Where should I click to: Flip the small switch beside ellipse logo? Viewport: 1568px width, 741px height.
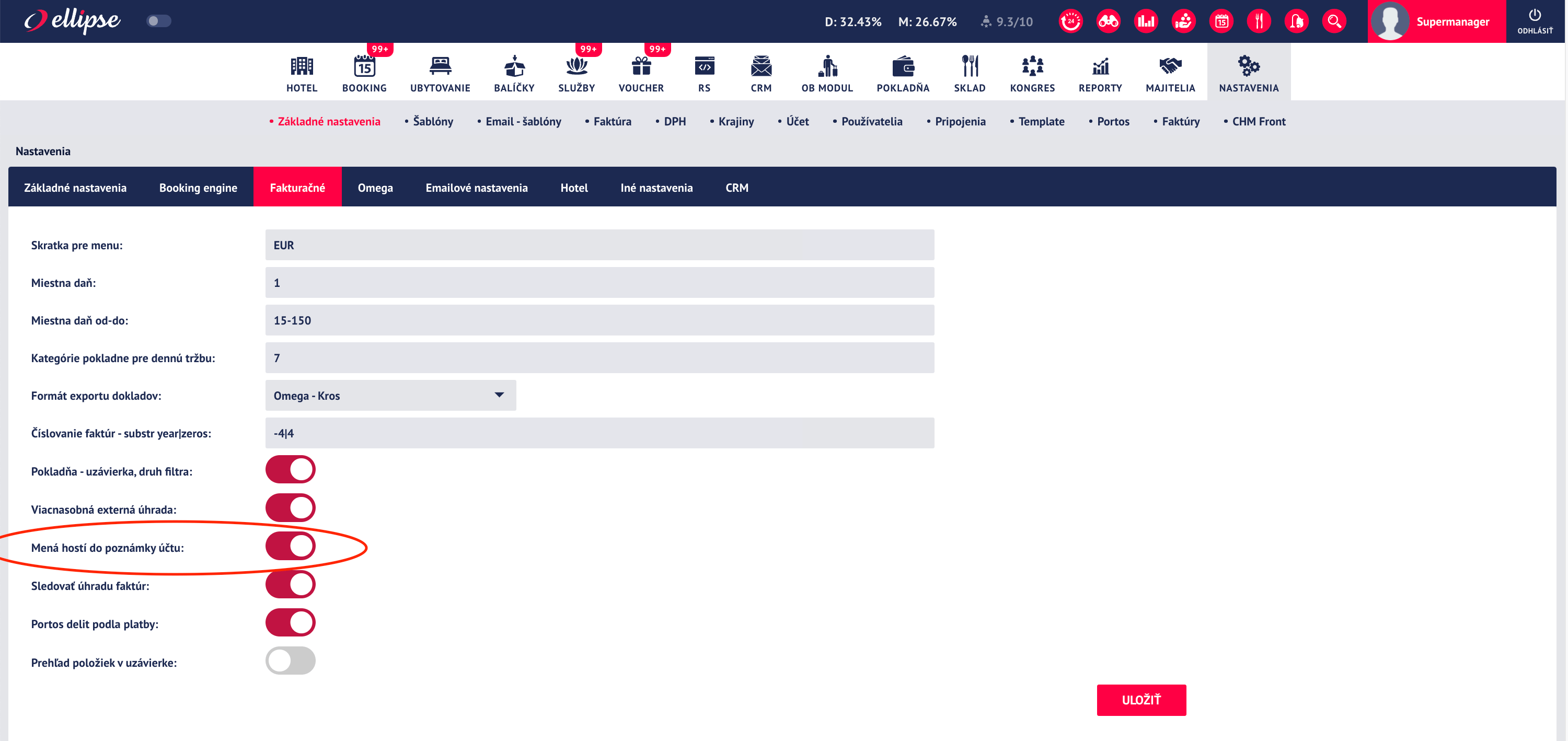click(x=159, y=21)
